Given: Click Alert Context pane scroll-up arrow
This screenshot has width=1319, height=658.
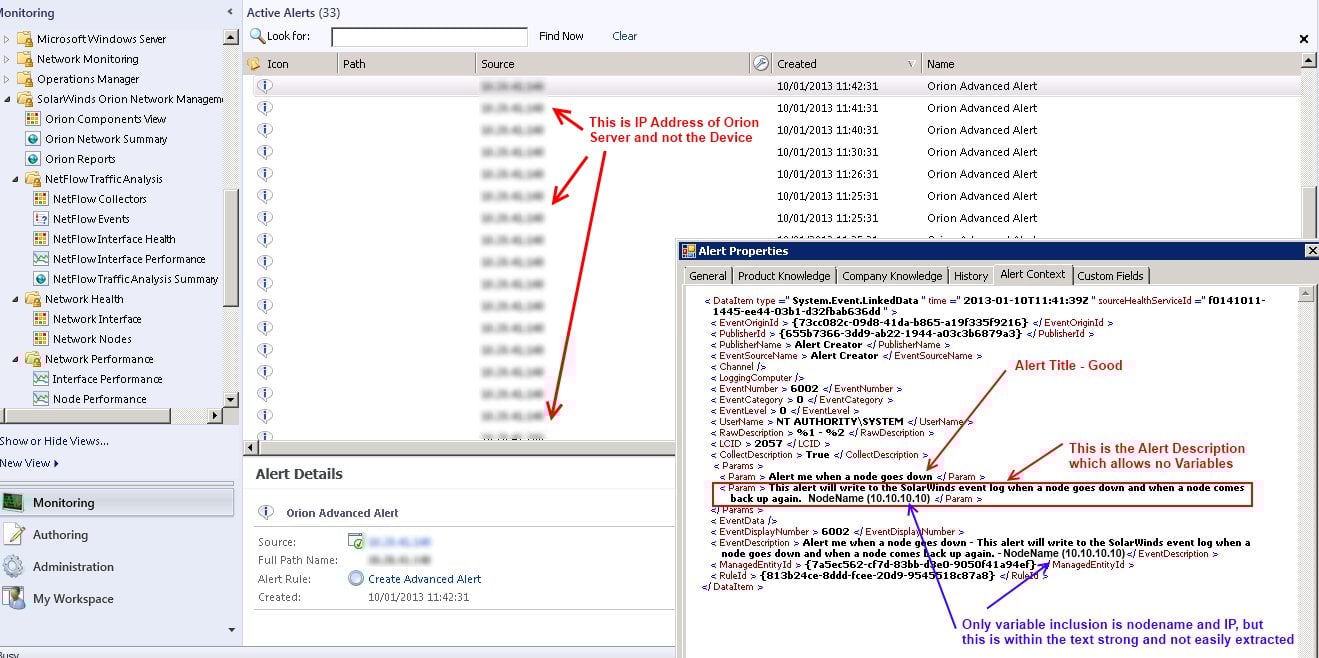Looking at the screenshot, I should (x=1304, y=294).
